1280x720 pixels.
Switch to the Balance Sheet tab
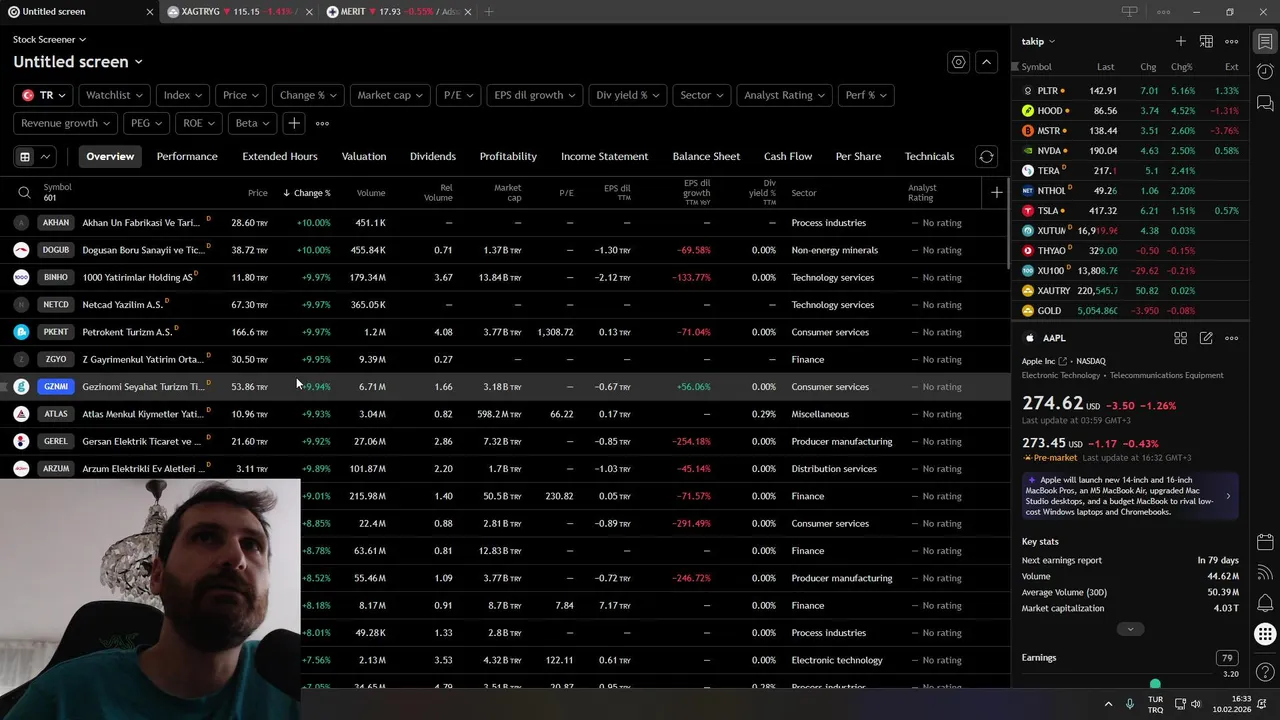tap(706, 156)
